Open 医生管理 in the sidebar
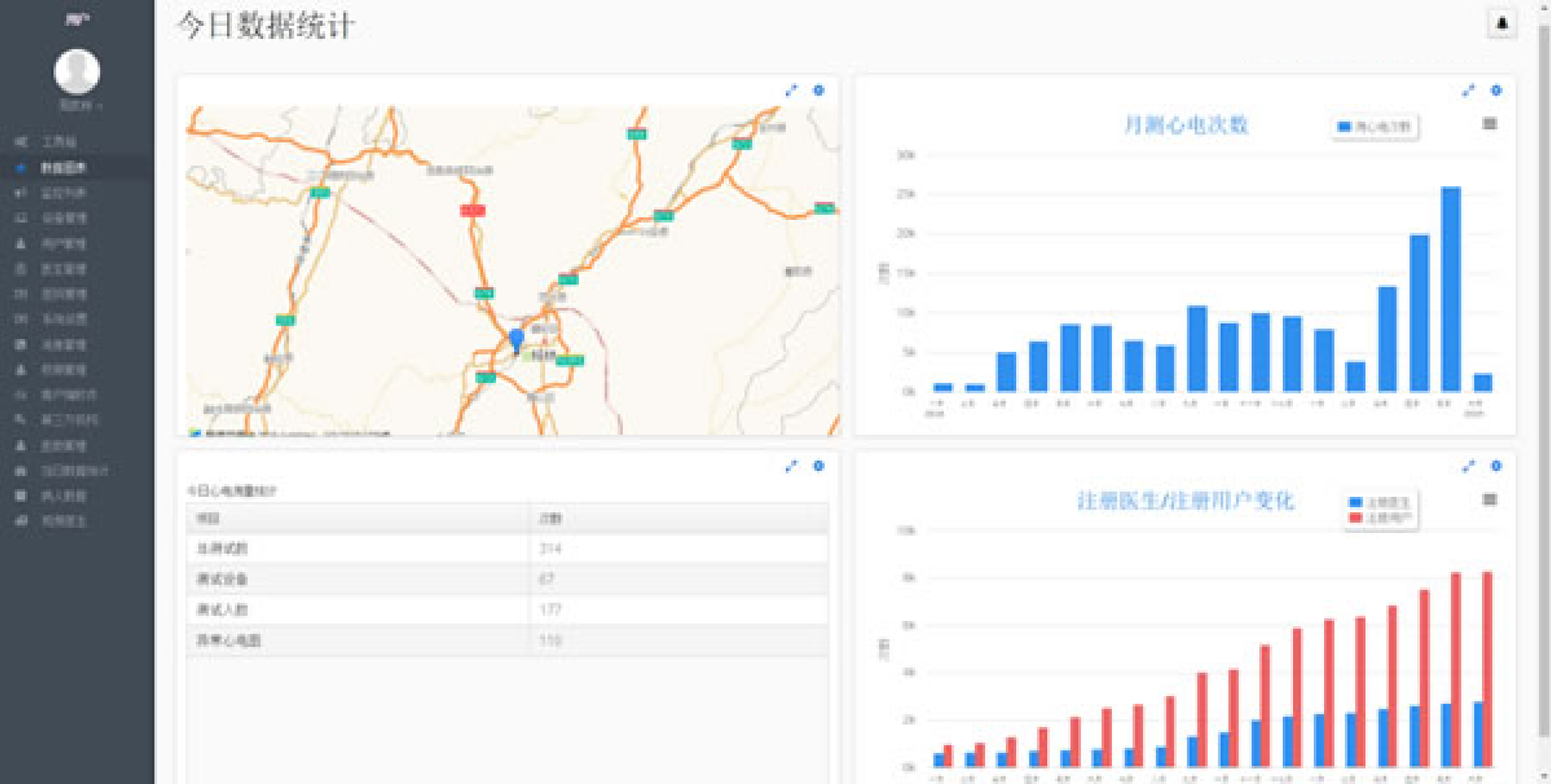 click(77, 269)
